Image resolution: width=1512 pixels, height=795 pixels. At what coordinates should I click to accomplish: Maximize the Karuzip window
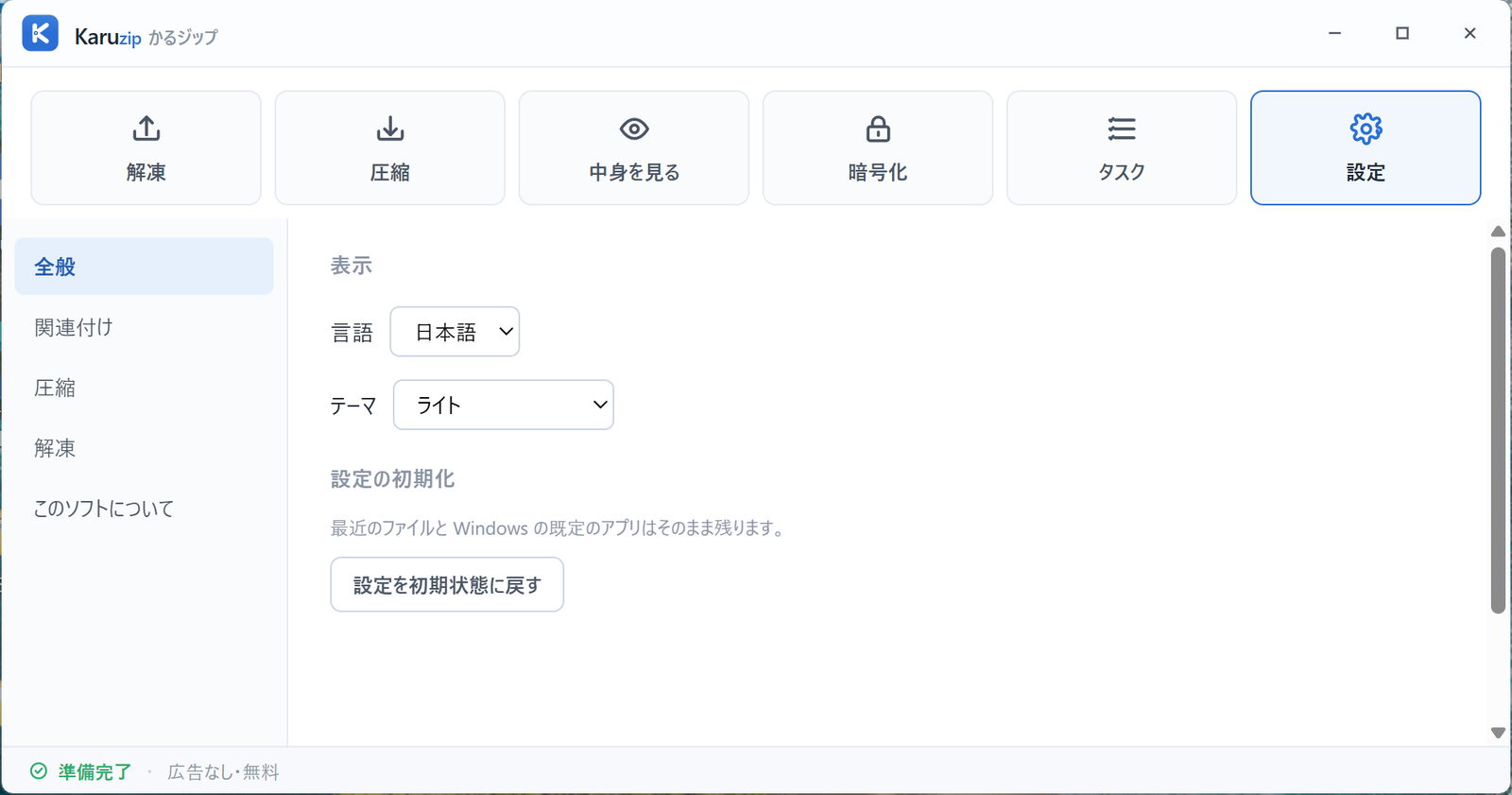coord(1402,33)
